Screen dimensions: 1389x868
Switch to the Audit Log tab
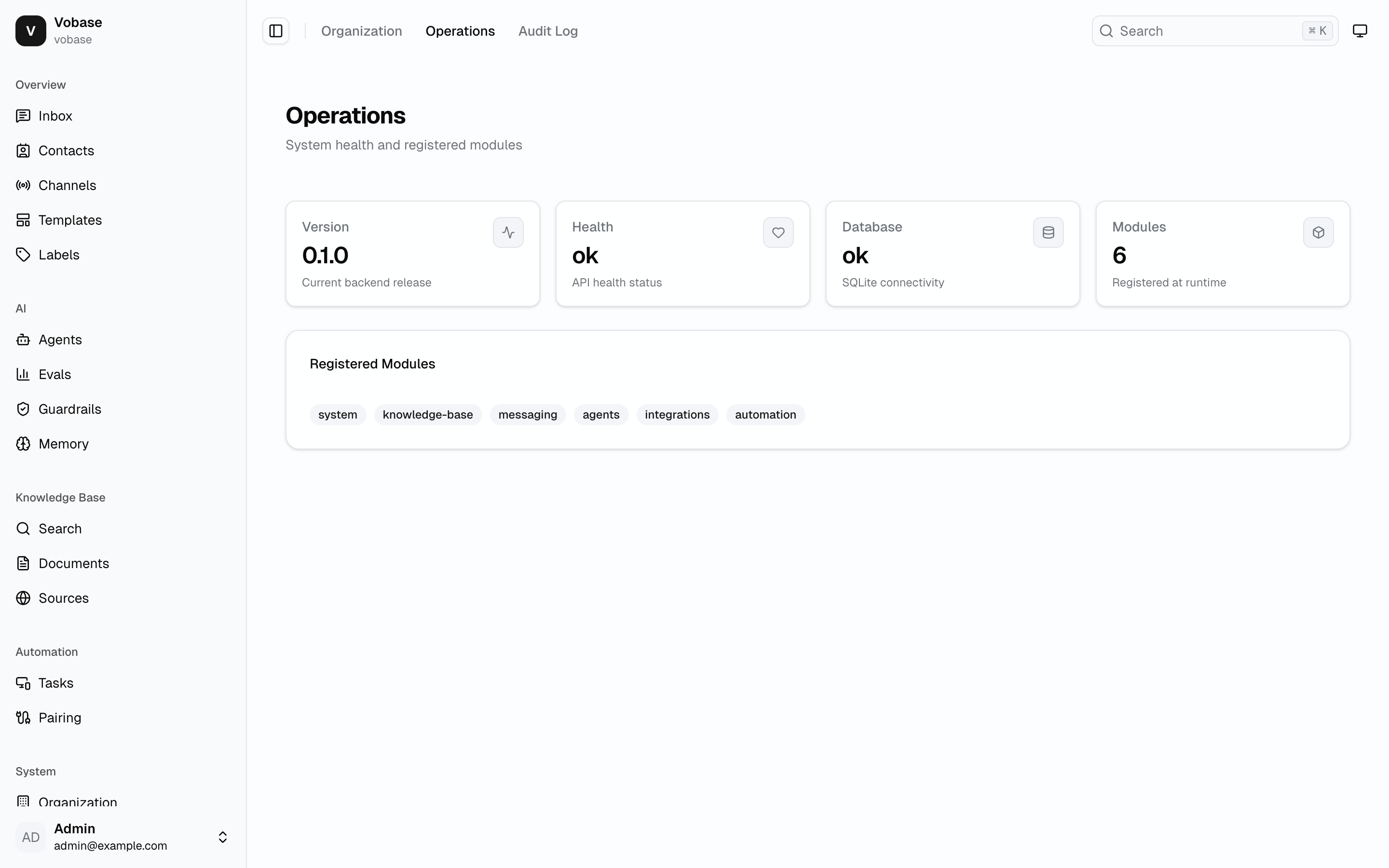[547, 30]
